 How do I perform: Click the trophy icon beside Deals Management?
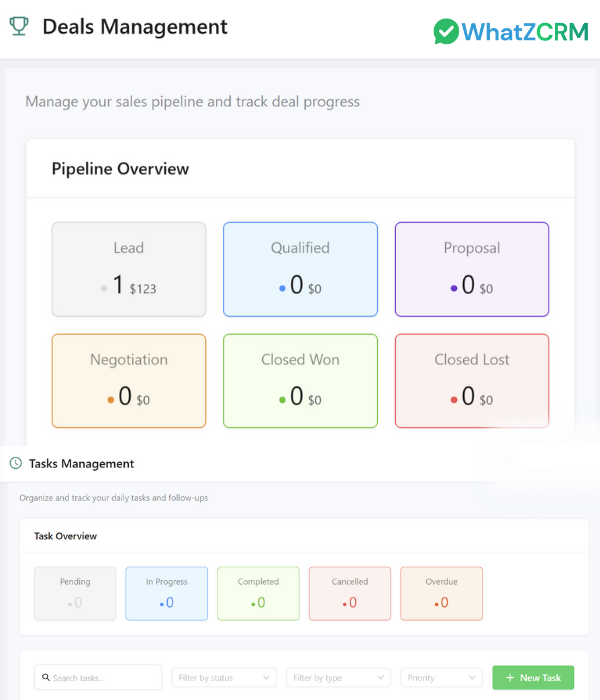18,27
